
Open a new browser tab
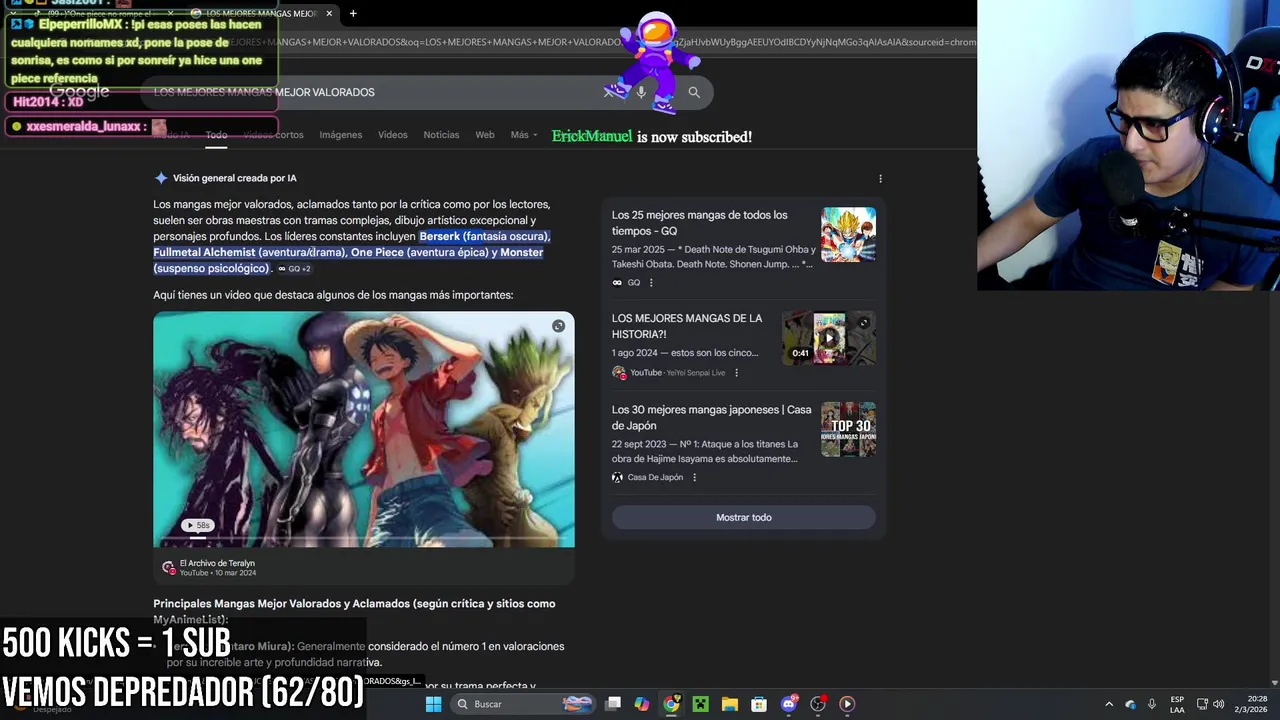(353, 13)
